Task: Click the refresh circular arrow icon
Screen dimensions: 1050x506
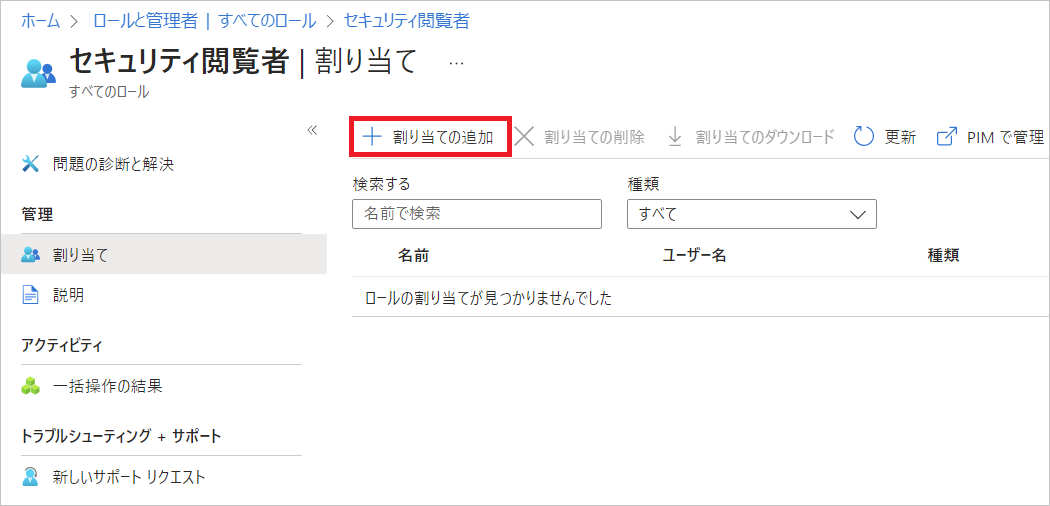Action: [x=865, y=137]
